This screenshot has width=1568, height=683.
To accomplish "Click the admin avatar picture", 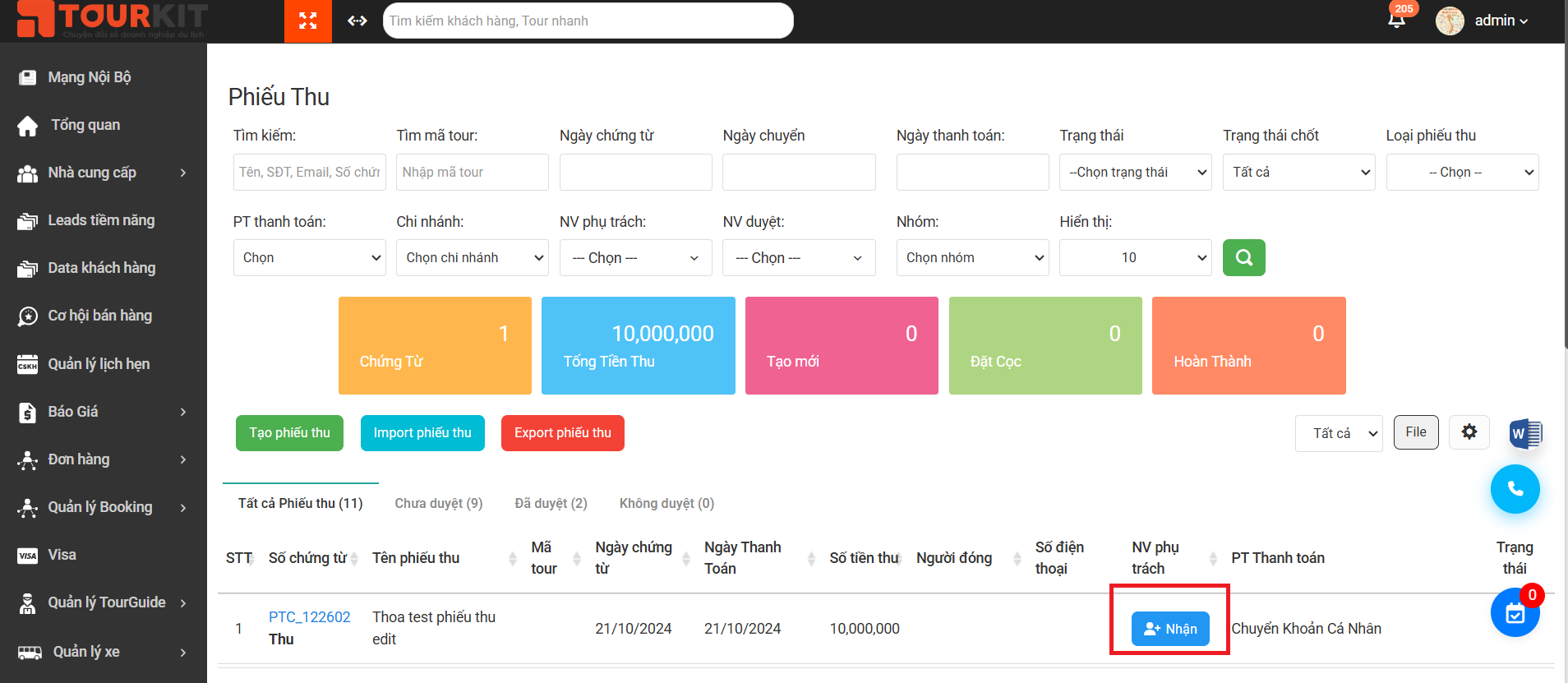I will click(1450, 21).
